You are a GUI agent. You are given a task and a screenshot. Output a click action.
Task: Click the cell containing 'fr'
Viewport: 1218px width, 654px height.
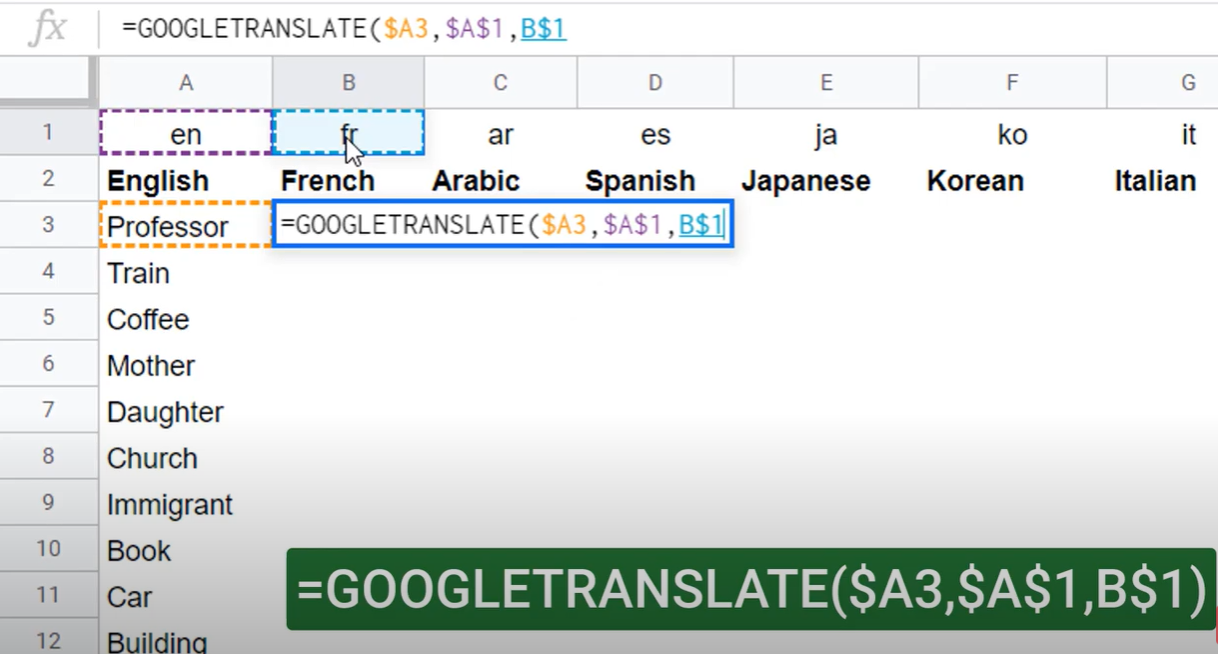click(x=348, y=133)
